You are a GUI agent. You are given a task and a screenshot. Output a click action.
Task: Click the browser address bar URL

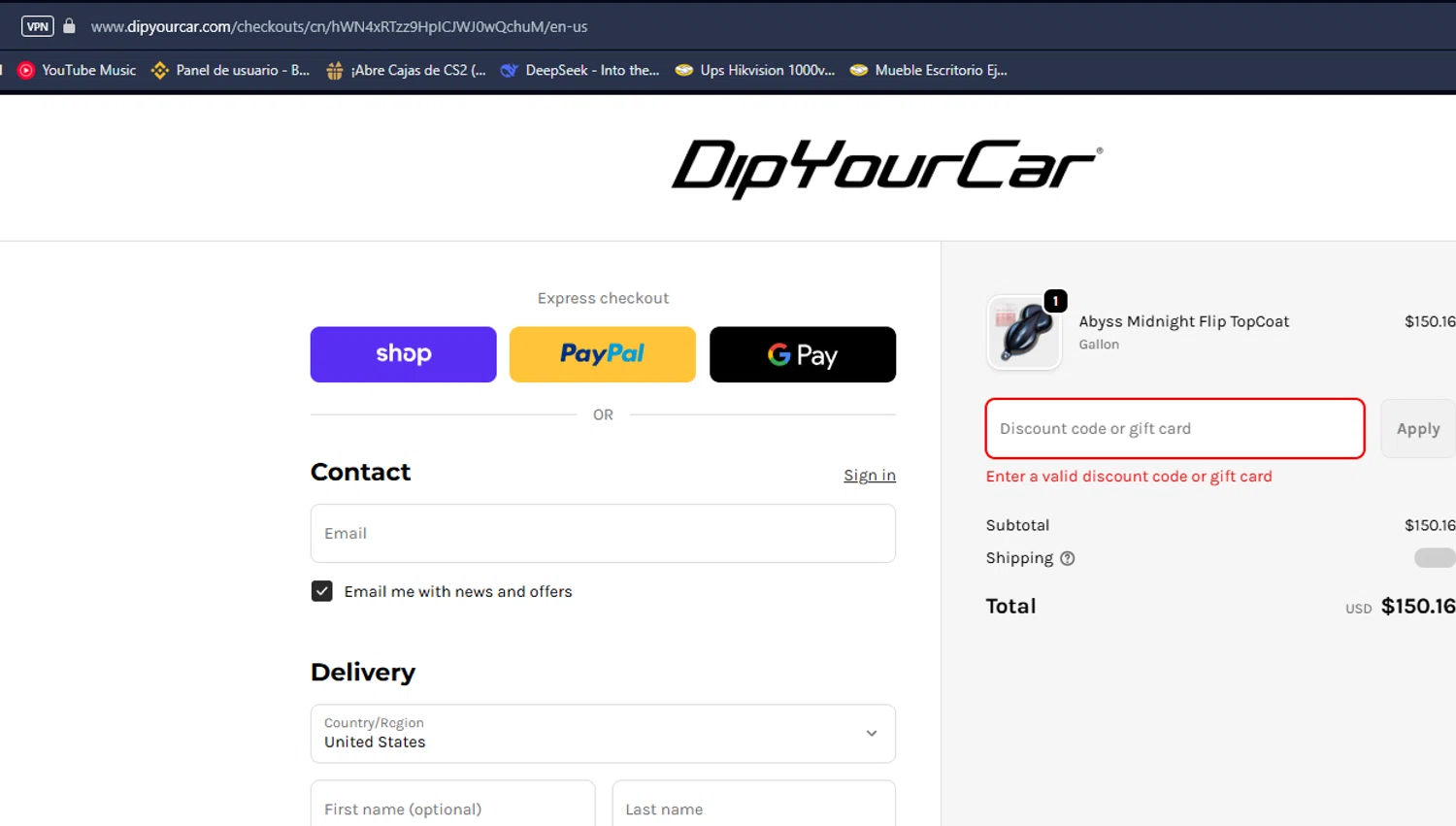(339, 26)
